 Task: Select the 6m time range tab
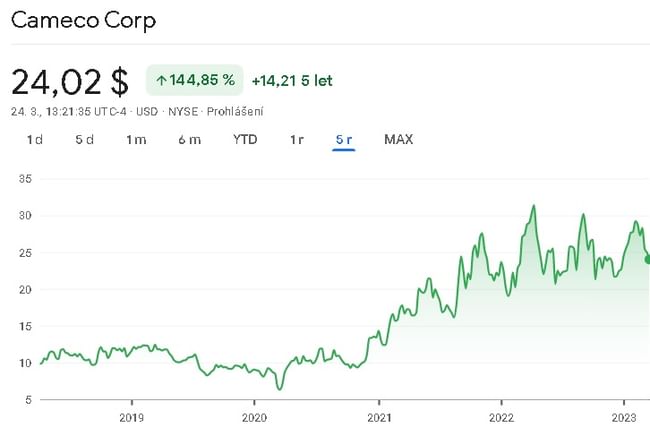[x=189, y=139]
